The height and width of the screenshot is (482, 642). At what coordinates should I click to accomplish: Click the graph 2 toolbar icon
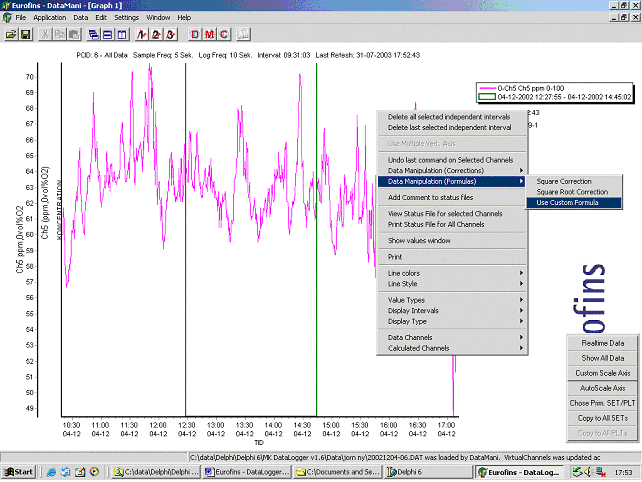click(x=156, y=34)
